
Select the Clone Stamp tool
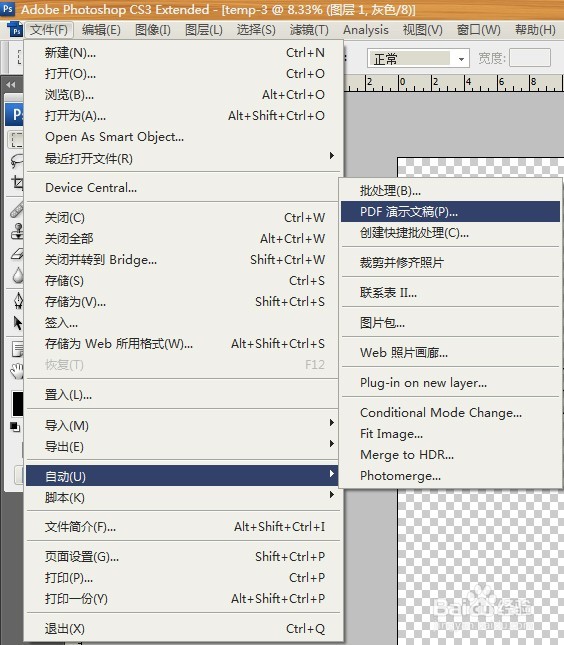coord(17,231)
